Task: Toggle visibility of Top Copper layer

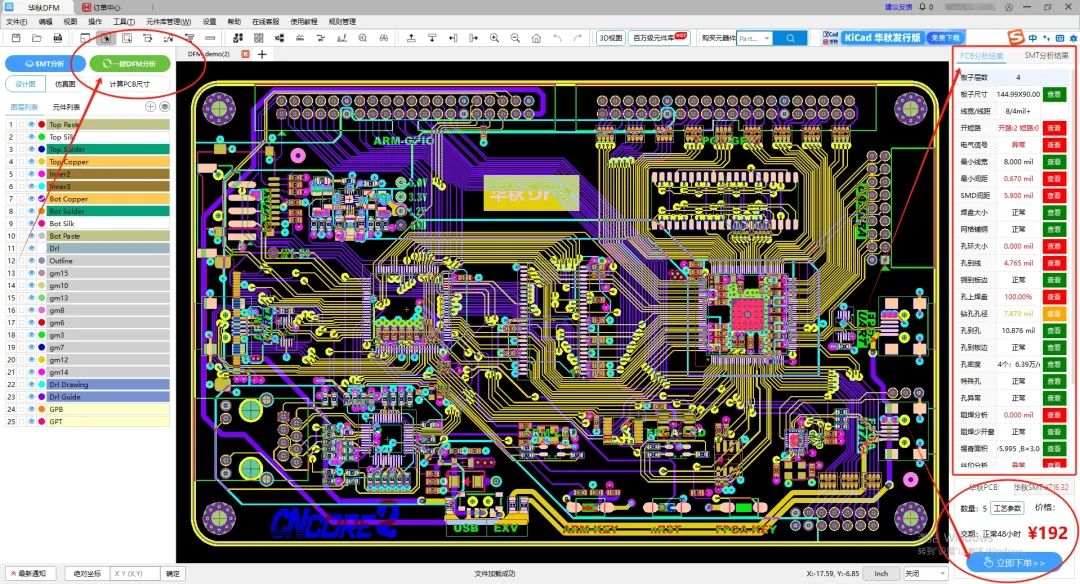Action: point(31,162)
